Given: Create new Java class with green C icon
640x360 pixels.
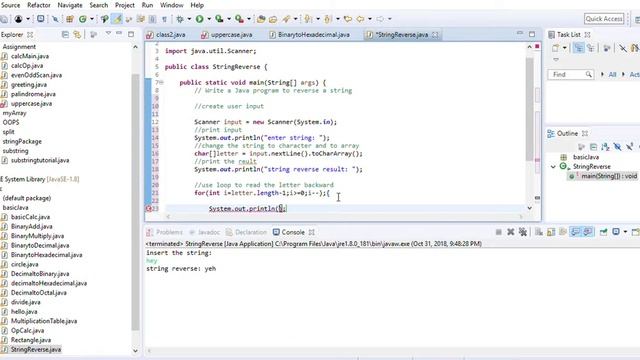Looking at the screenshot, I should pos(83,19).
